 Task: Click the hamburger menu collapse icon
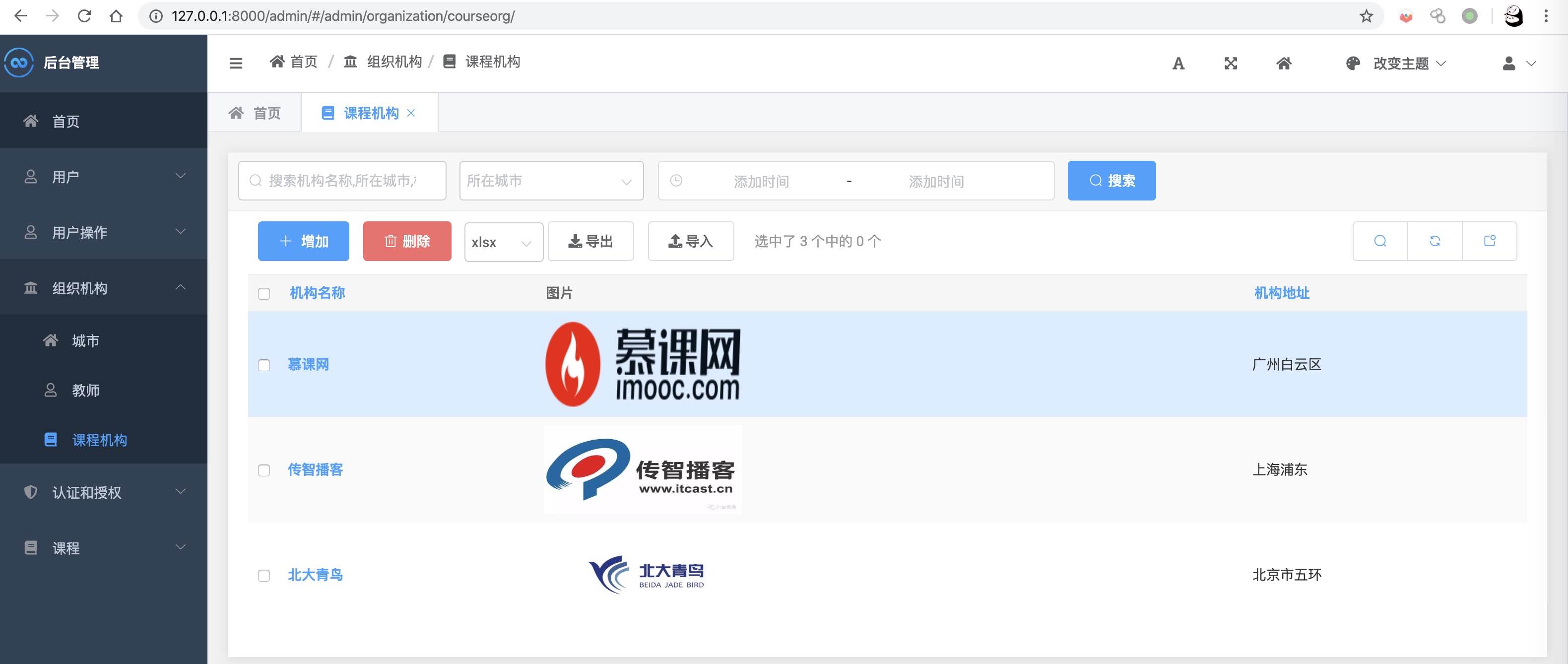point(236,64)
